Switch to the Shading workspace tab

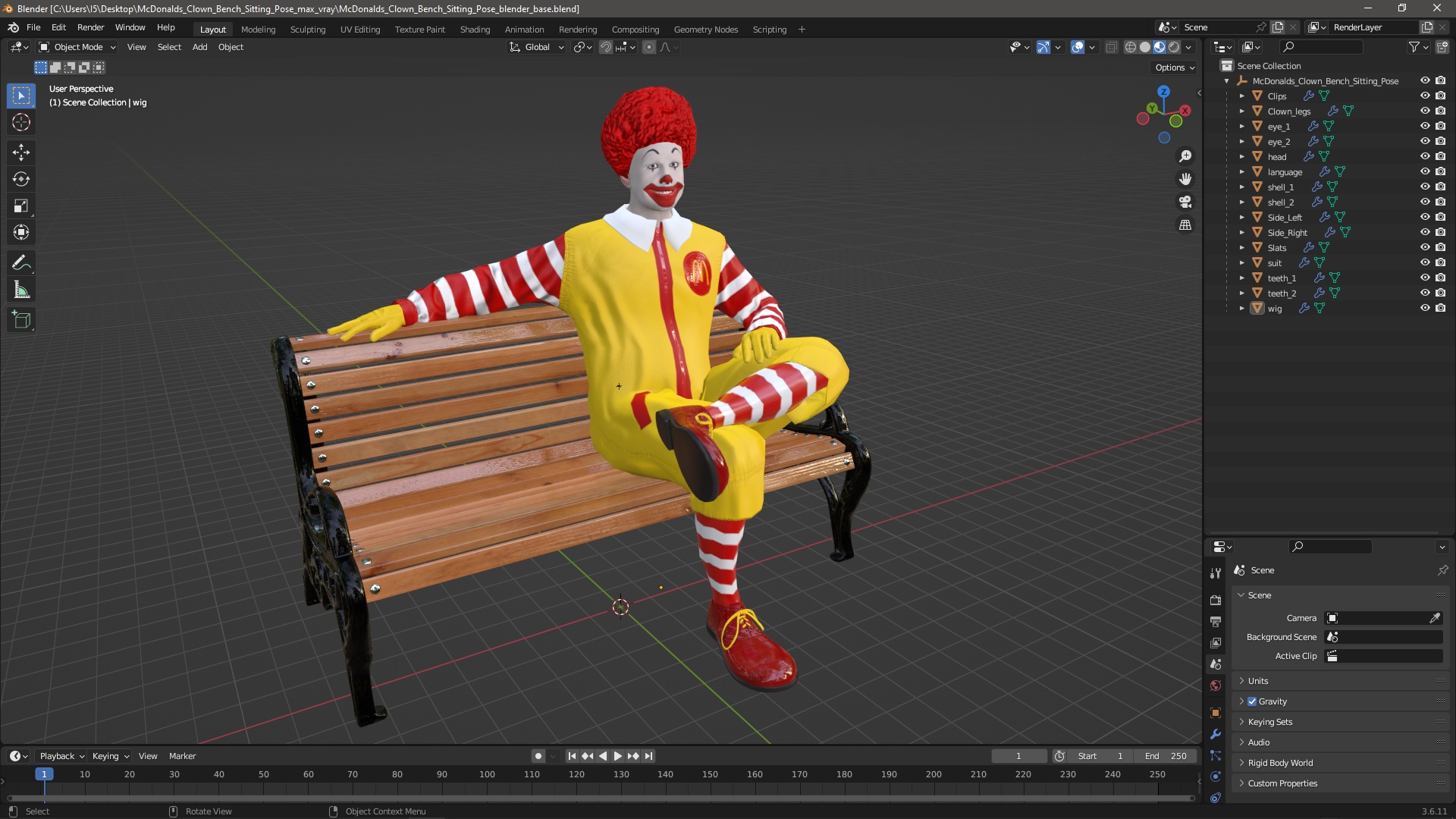pos(475,30)
